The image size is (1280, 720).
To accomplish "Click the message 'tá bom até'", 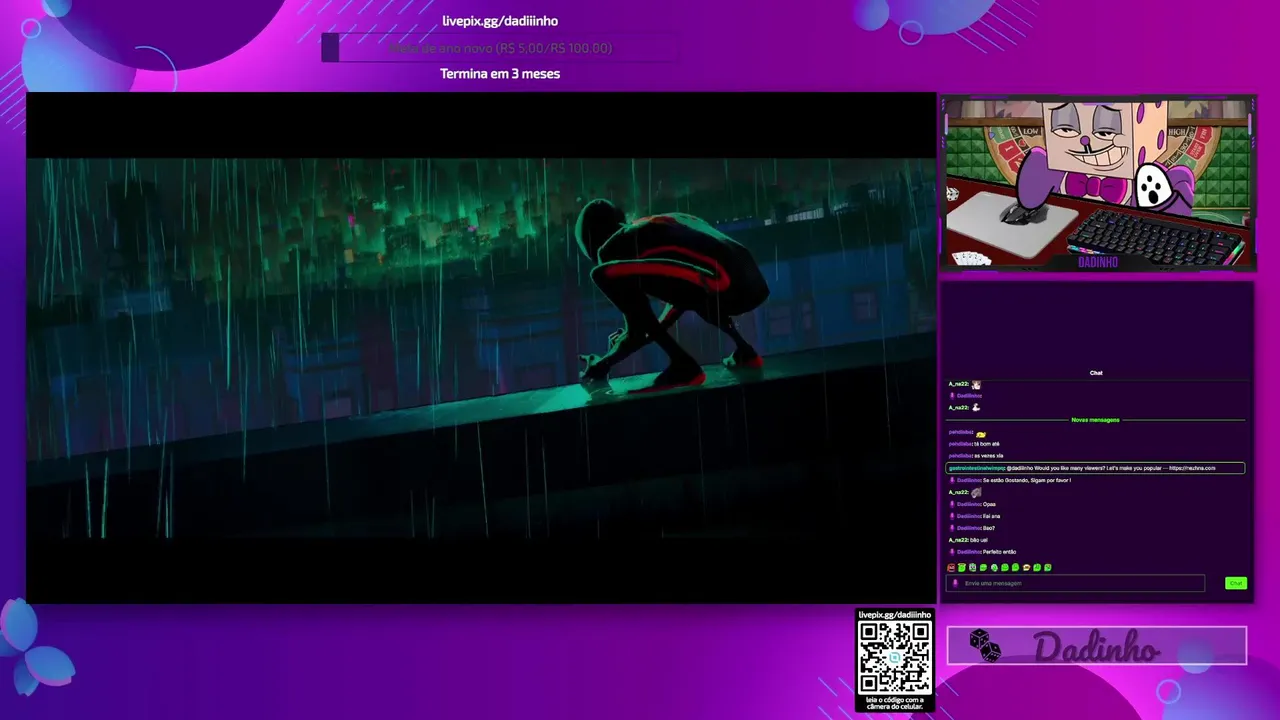I will click(x=987, y=444).
